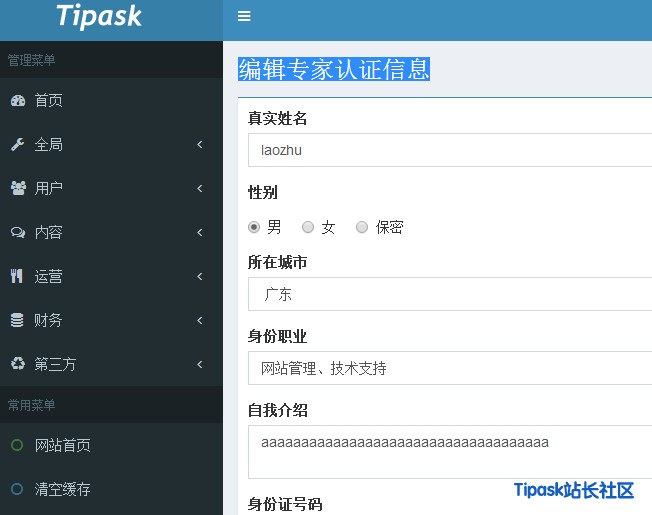The image size is (652, 515).
Task: Click the blue circle icon beside 清空缓存
Action: (17, 489)
